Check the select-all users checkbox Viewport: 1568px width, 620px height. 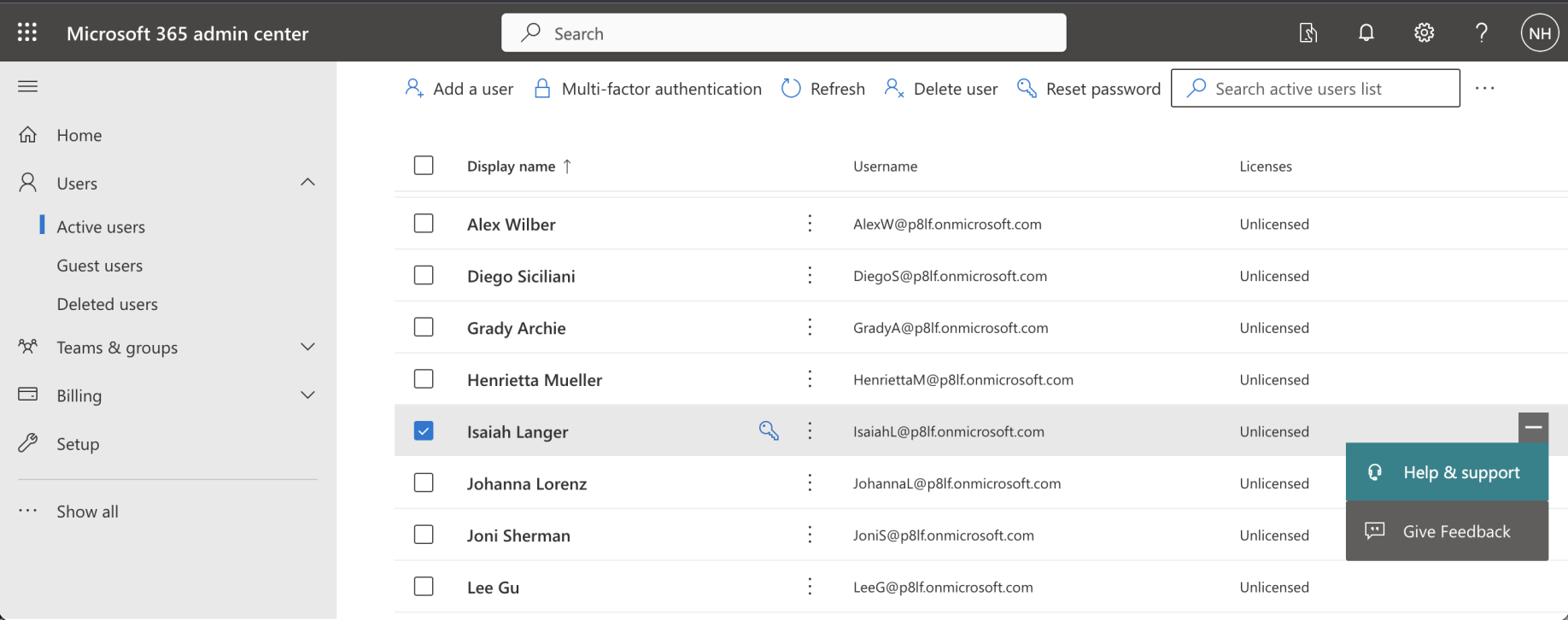pyautogui.click(x=424, y=166)
